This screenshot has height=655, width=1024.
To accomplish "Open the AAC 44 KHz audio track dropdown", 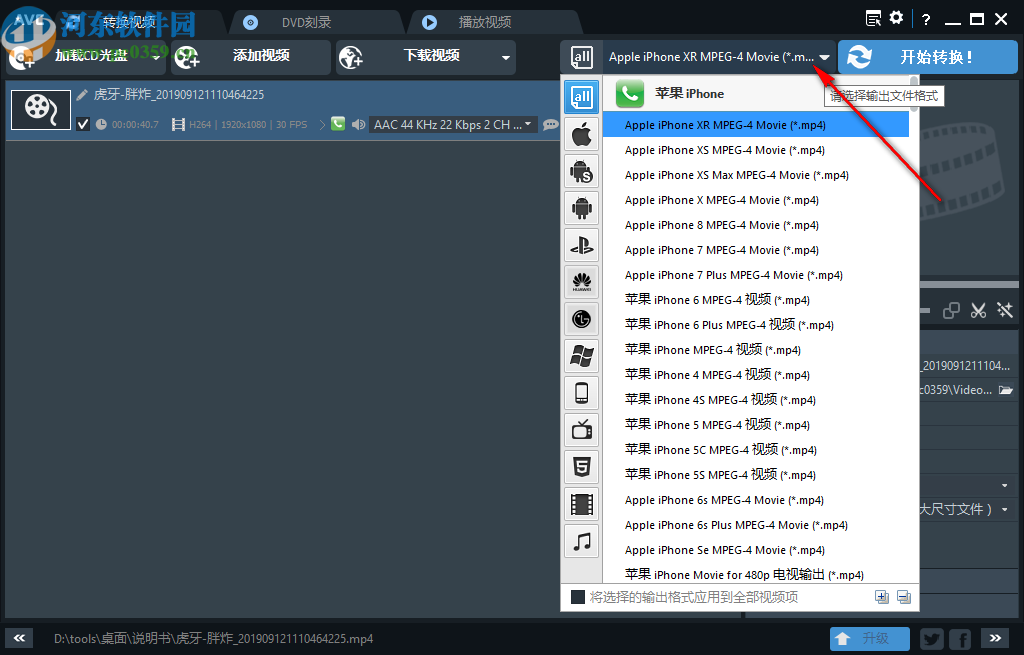I will pyautogui.click(x=527, y=124).
